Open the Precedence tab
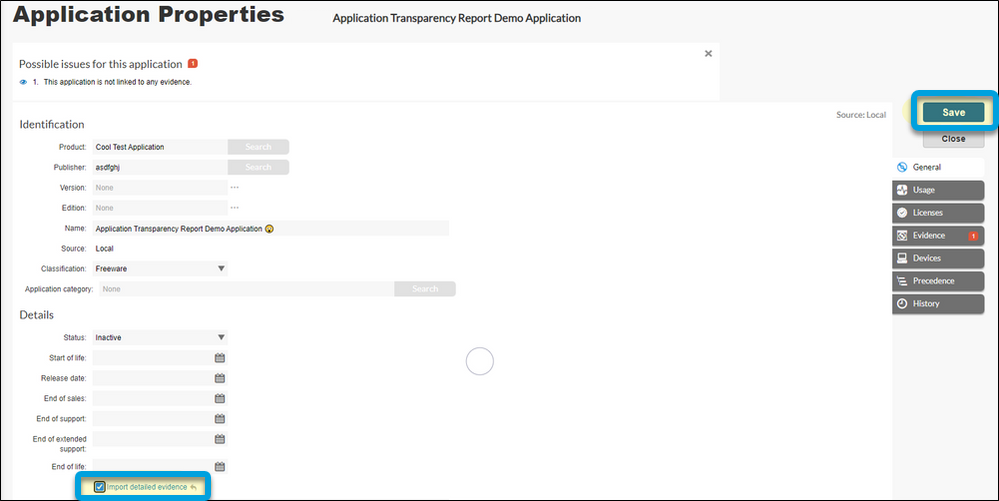Image resolution: width=999 pixels, height=501 pixels. [938, 281]
